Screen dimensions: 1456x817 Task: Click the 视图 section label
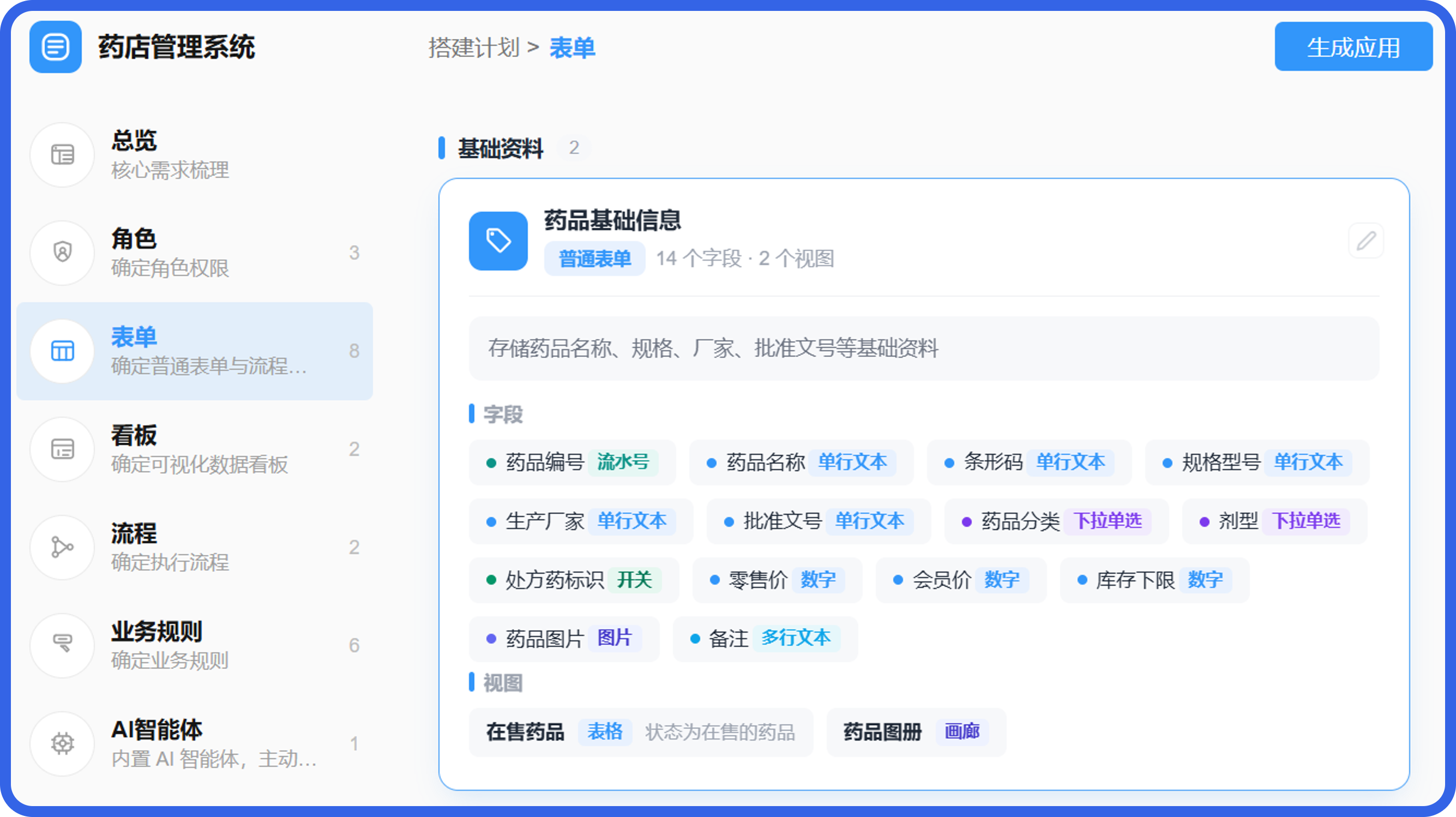click(502, 682)
